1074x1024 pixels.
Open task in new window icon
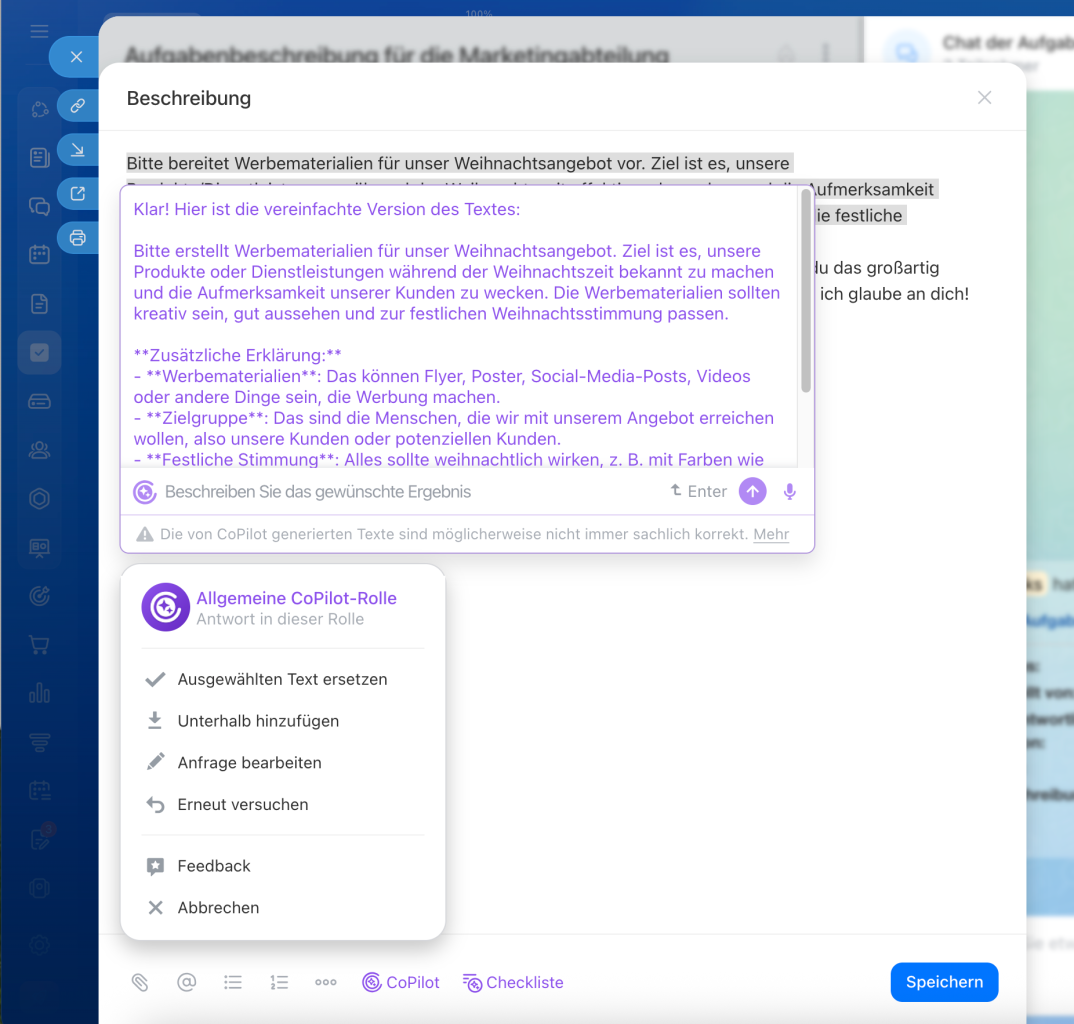[77, 194]
